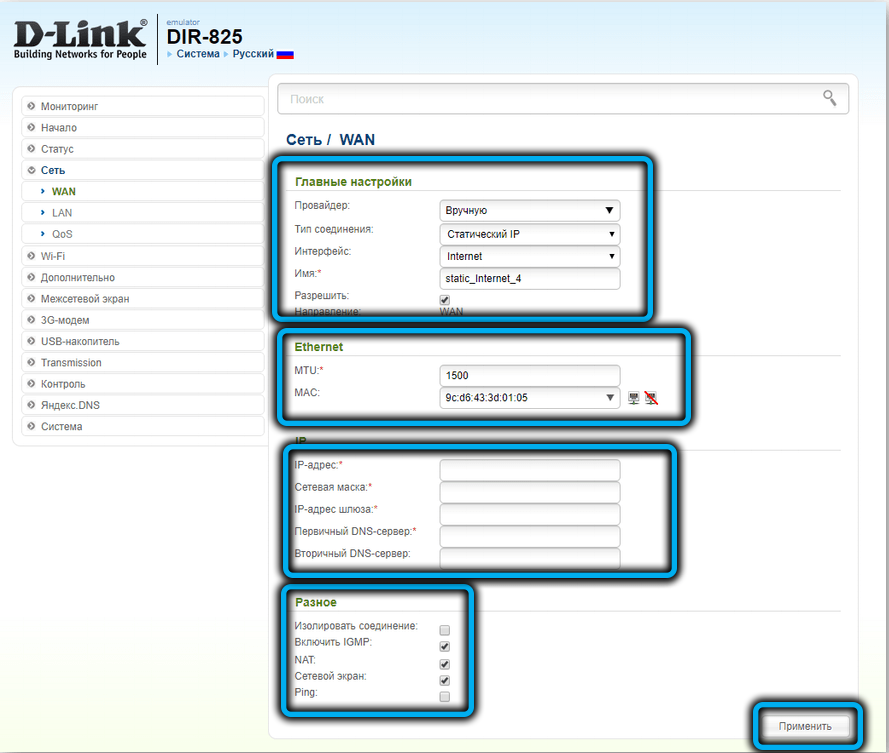Screen dimensions: 889x753
Task: Click the IP-адрес шлюза input field
Action: (x=530, y=514)
